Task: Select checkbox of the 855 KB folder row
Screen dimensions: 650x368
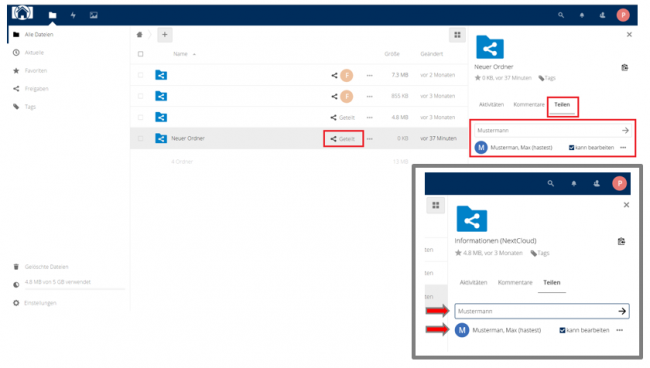Action: (141, 96)
